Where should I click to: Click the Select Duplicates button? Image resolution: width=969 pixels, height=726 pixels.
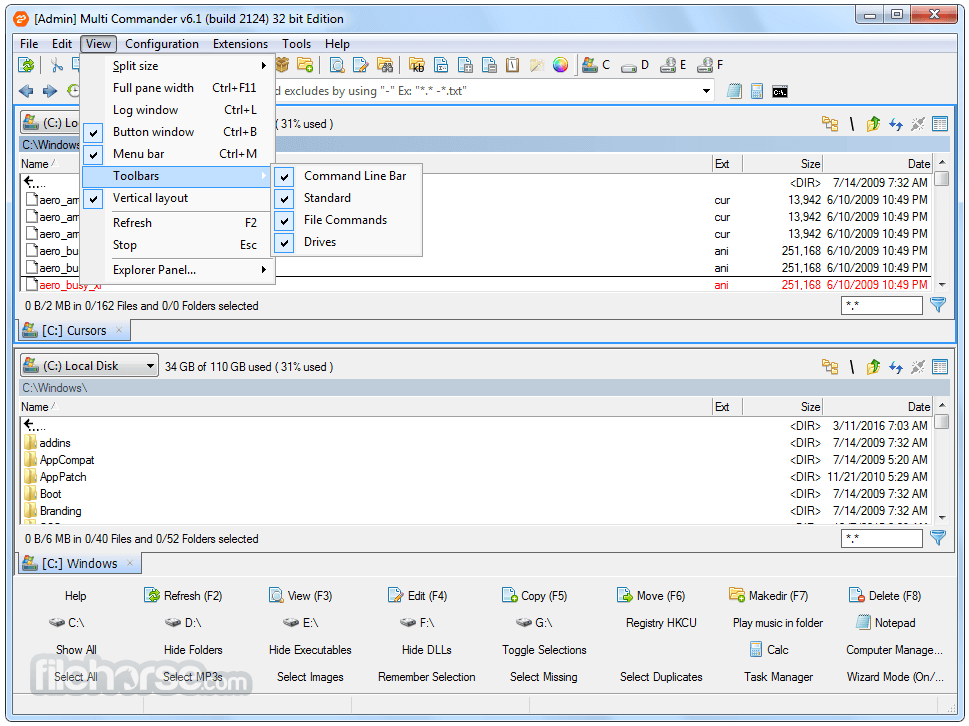pyautogui.click(x=661, y=677)
